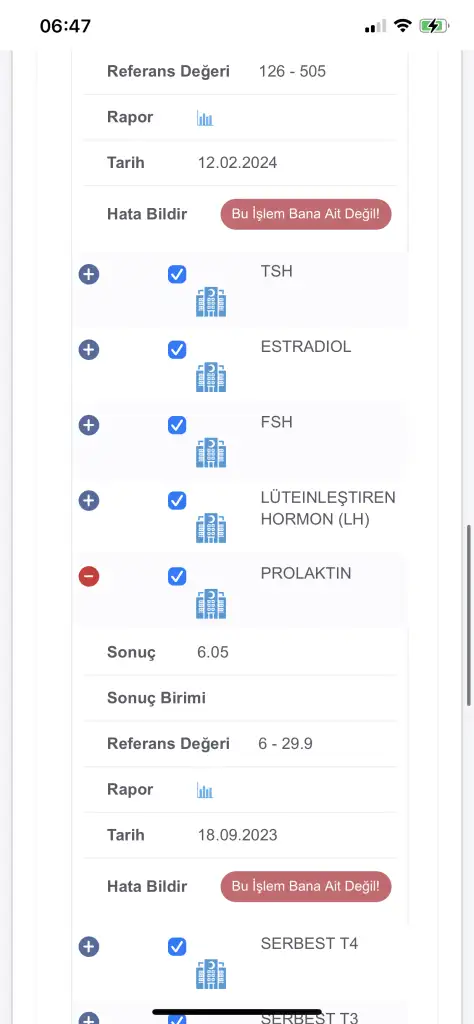Viewport: 474px width, 1024px height.
Task: Select the FSH test name
Action: pyautogui.click(x=277, y=423)
